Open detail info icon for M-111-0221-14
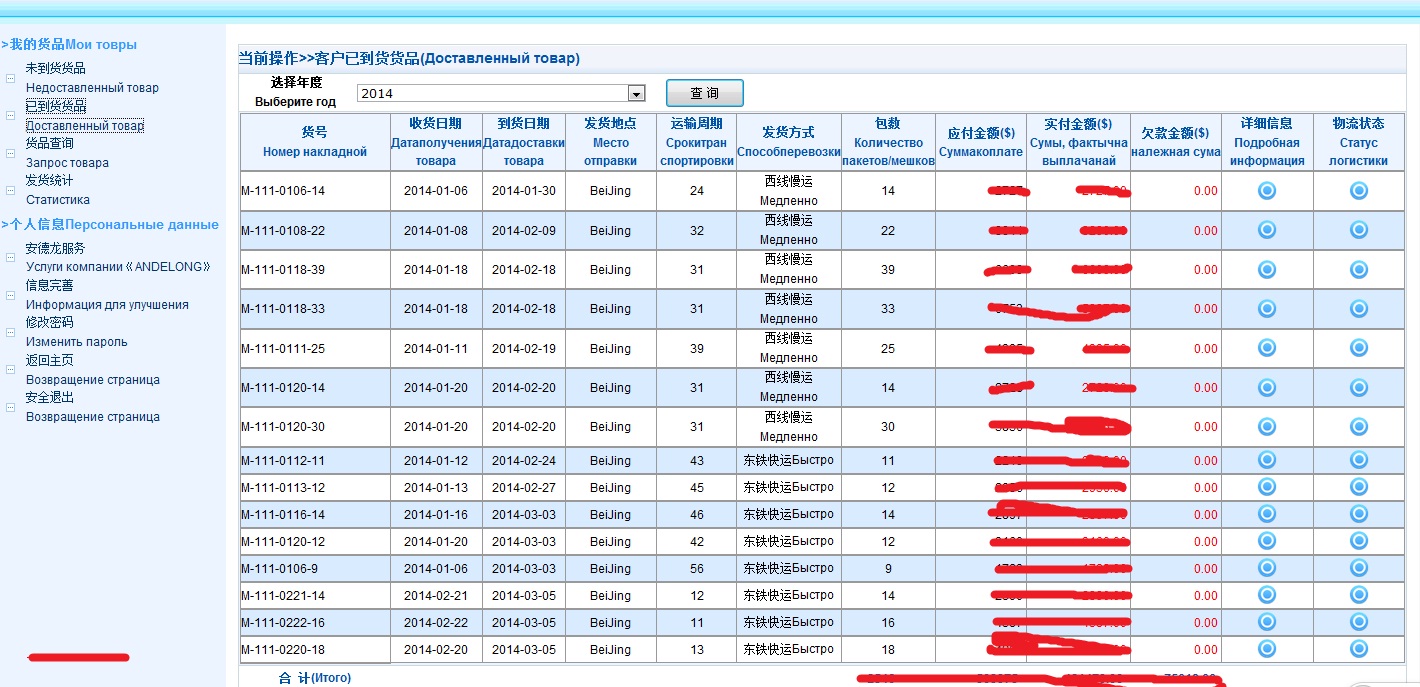 click(1267, 595)
